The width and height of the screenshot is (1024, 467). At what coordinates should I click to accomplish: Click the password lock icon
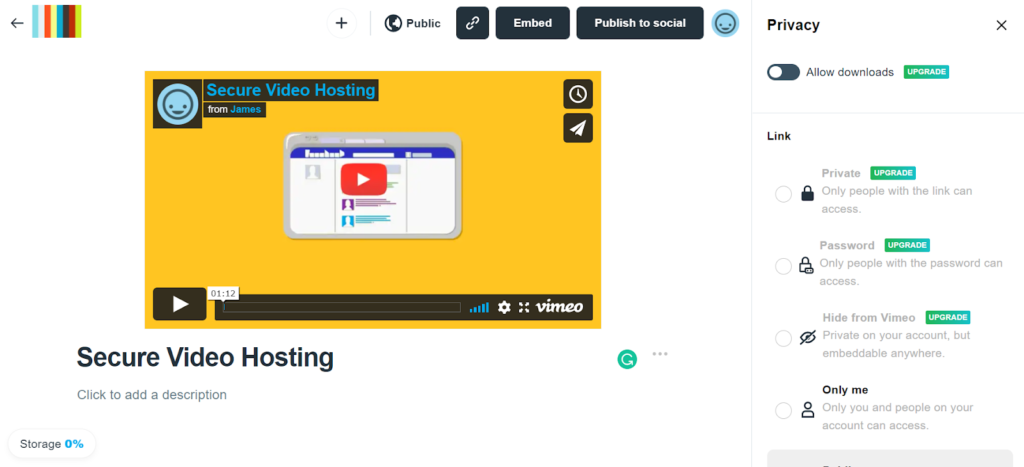tap(807, 265)
